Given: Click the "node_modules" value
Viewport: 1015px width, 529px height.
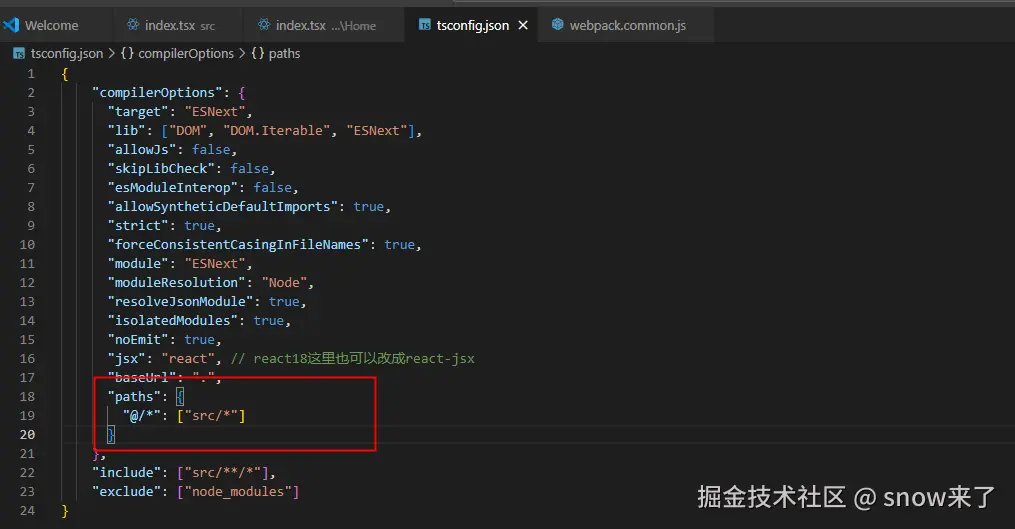Looking at the screenshot, I should pyautogui.click(x=238, y=491).
